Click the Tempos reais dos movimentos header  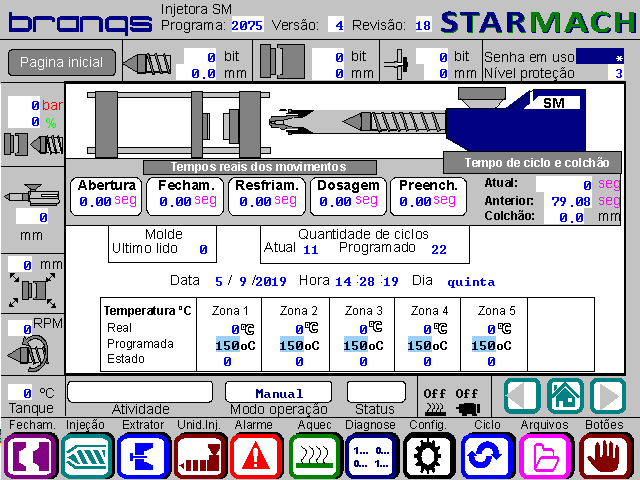tap(260, 167)
